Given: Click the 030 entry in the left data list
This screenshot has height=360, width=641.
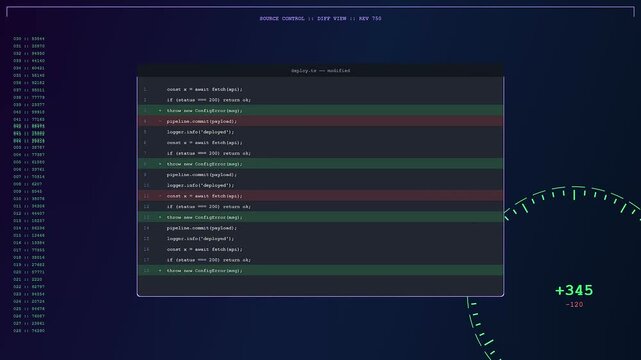Looking at the screenshot, I should click(29, 39).
